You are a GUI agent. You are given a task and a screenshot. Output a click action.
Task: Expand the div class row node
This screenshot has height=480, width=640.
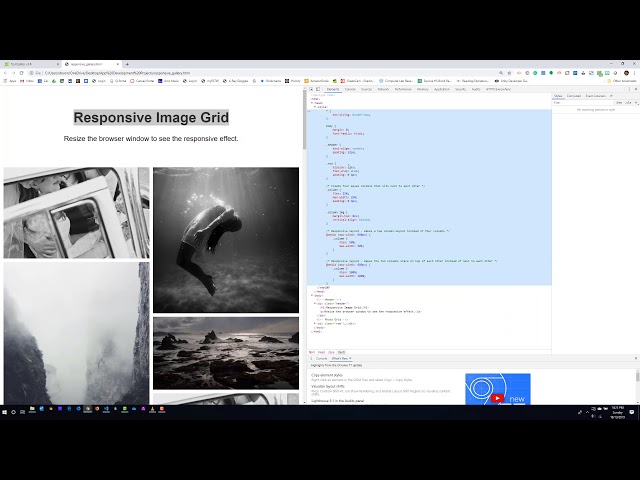(315, 324)
